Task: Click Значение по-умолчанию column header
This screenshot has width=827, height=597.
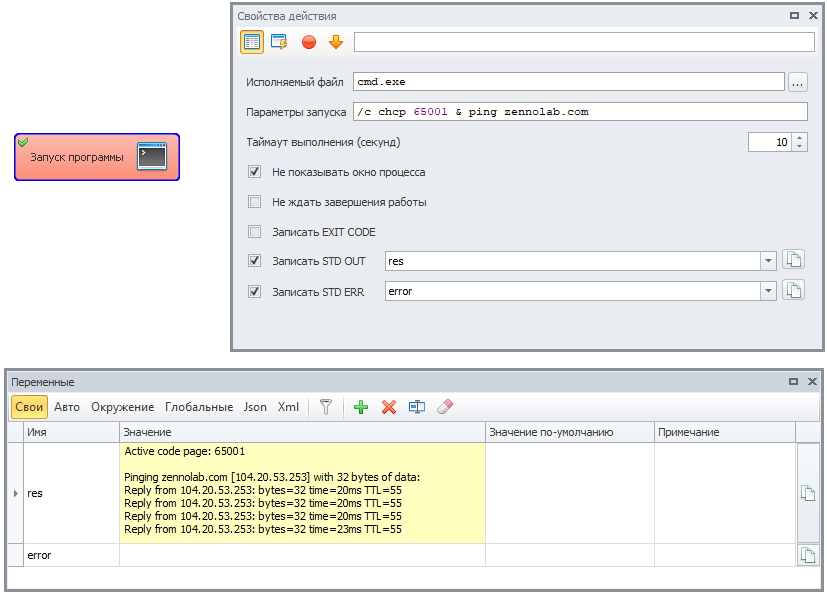Action: click(570, 432)
